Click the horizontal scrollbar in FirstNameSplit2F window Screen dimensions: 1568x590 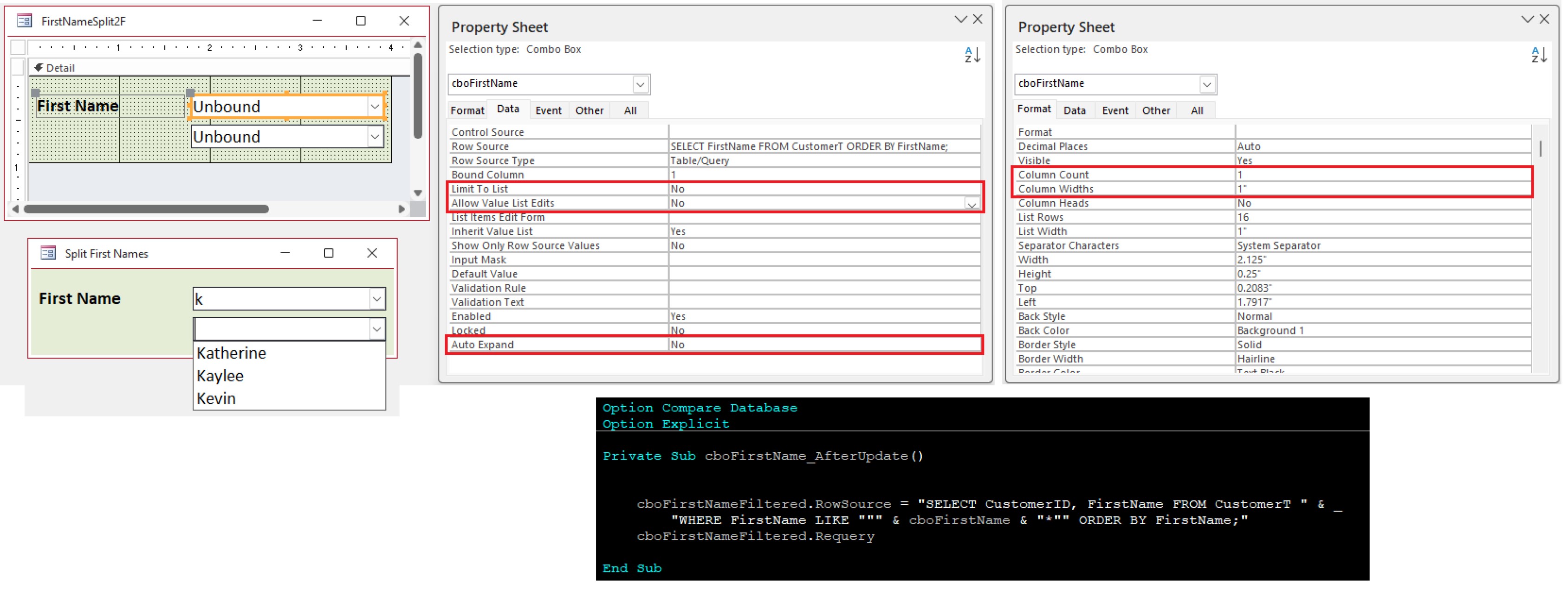(x=146, y=209)
